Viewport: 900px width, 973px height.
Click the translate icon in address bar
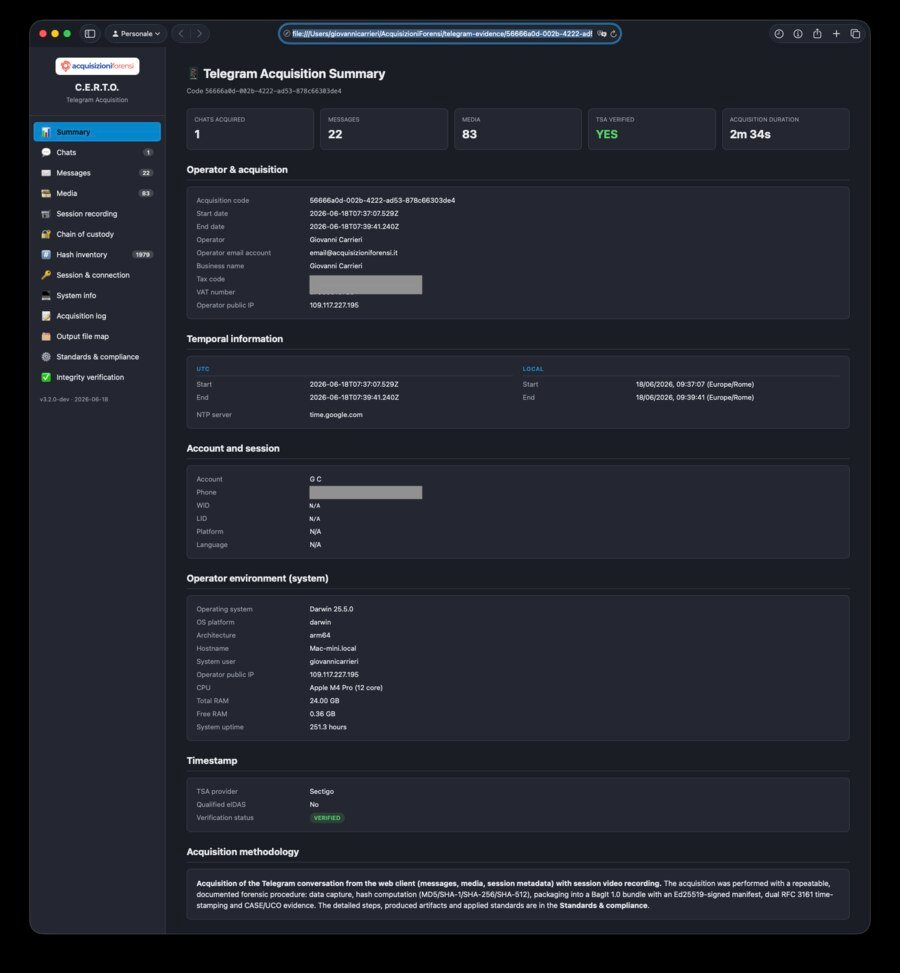tap(601, 34)
